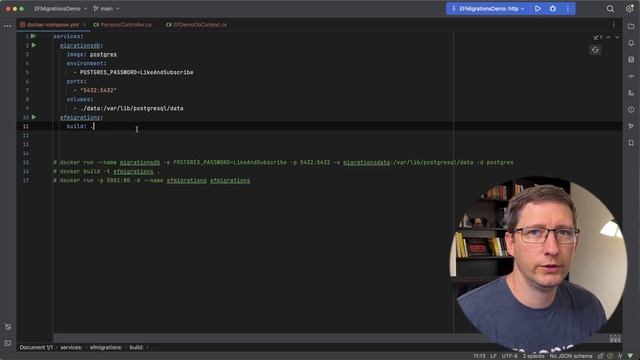Image resolution: width=640 pixels, height=360 pixels.
Task: Change UTF-8 file encoding
Action: point(509,356)
